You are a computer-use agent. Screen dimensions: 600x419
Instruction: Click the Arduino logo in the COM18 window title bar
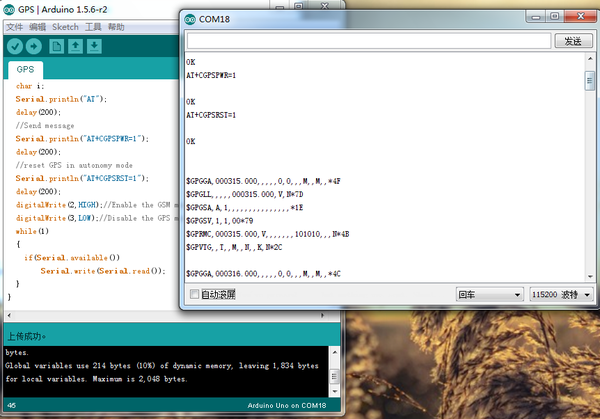190,19
